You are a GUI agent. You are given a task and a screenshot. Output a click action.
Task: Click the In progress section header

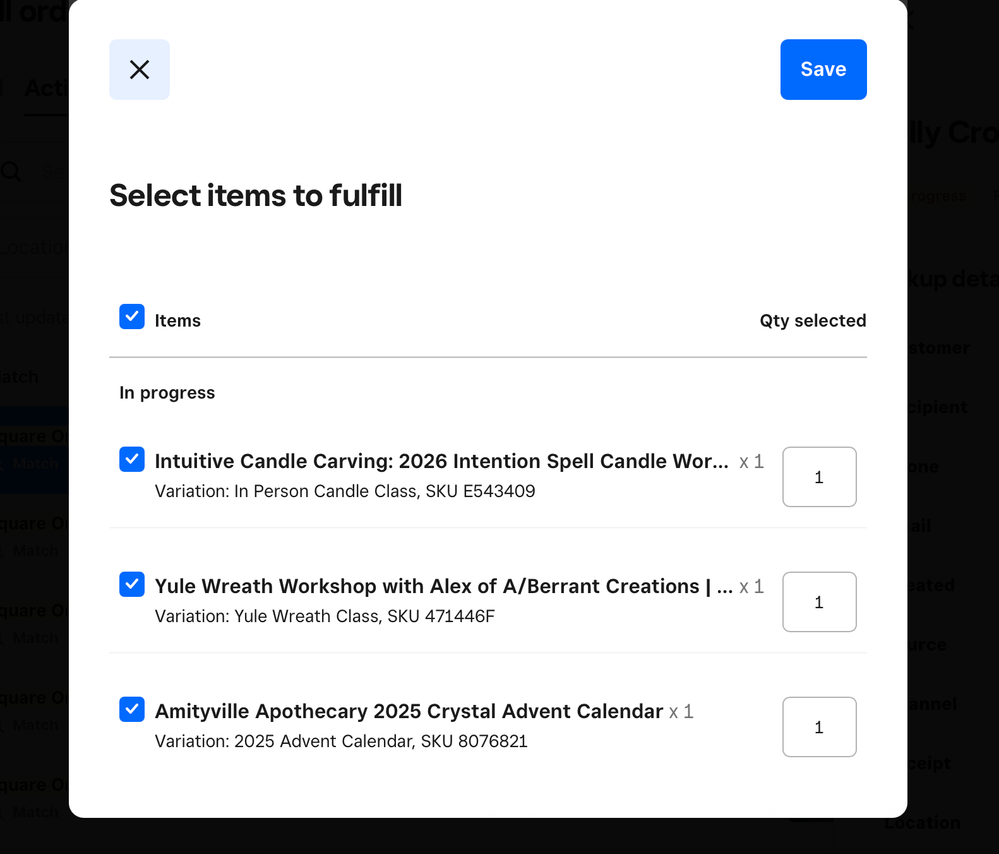166,392
